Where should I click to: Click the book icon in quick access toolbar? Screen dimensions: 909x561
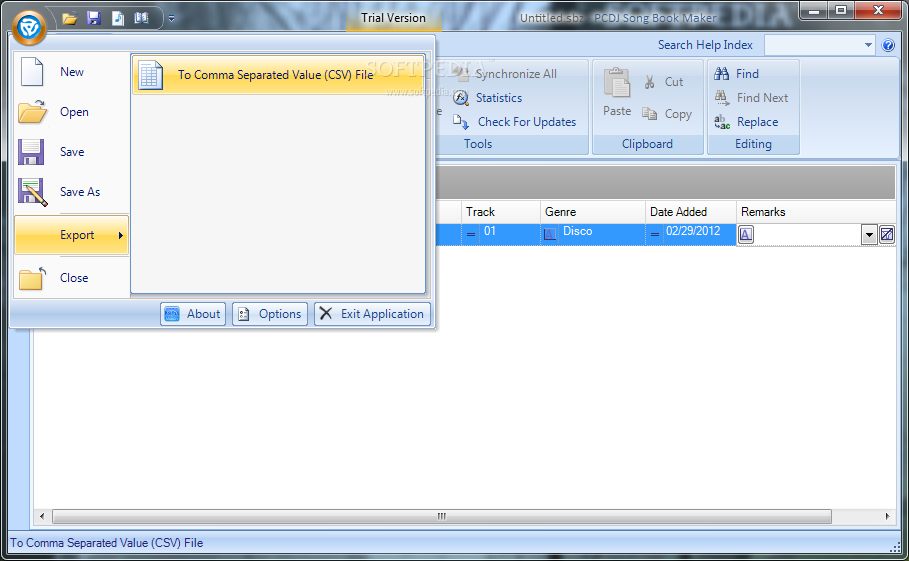coord(141,19)
